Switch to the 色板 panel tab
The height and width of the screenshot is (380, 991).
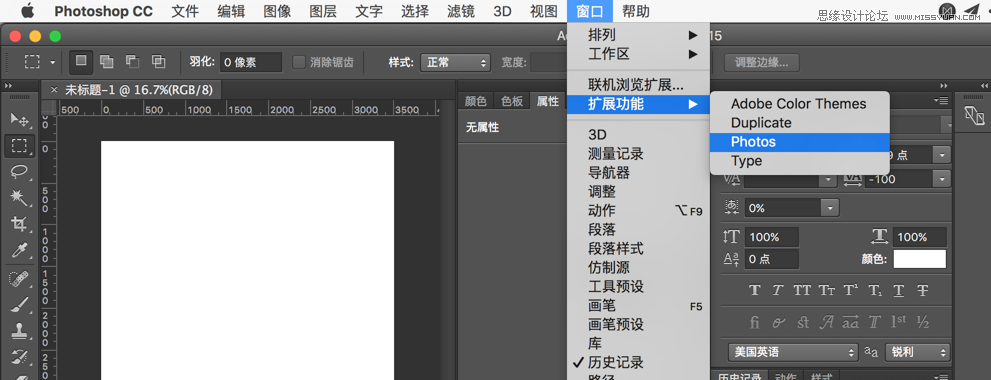click(x=512, y=101)
